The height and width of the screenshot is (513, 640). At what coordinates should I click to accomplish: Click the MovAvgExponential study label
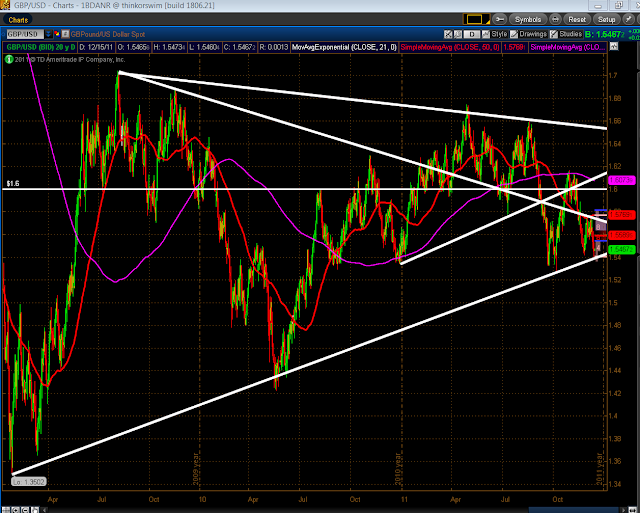tap(318, 46)
